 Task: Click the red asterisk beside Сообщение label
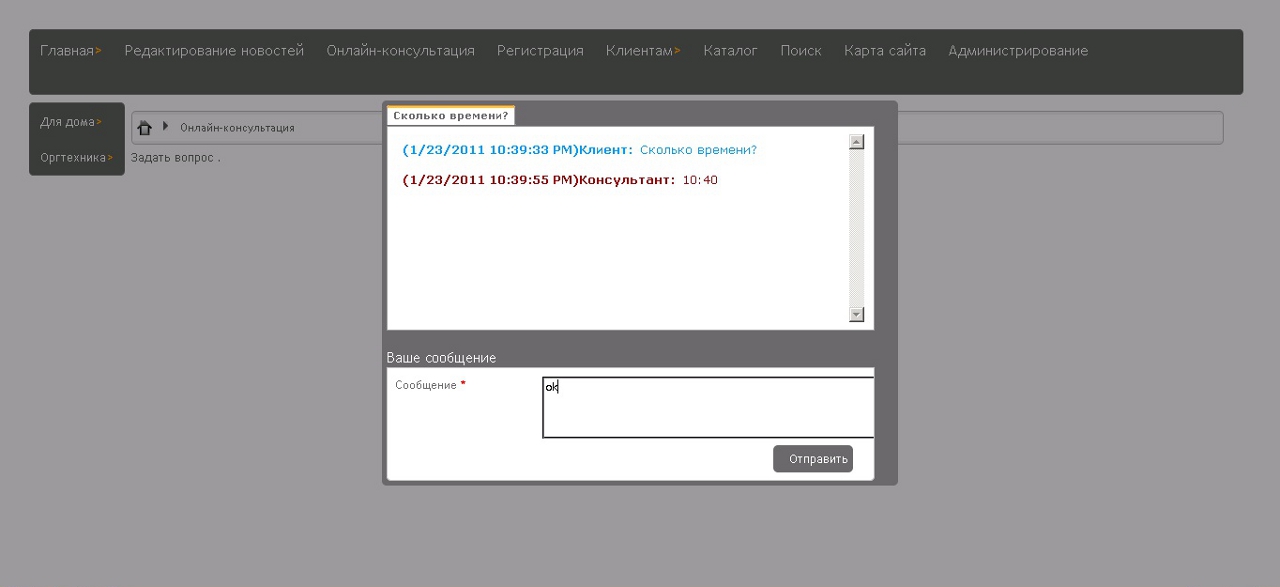pos(461,382)
